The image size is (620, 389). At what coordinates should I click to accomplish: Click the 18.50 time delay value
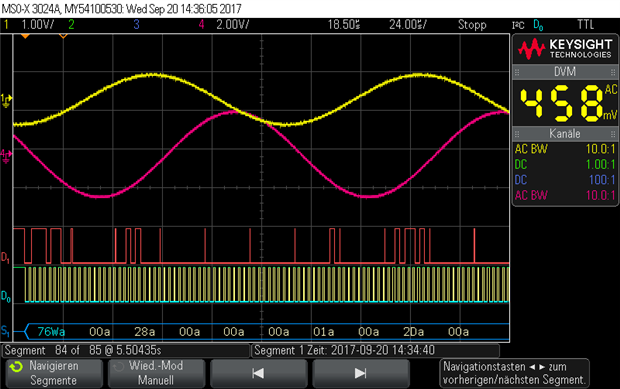click(344, 25)
